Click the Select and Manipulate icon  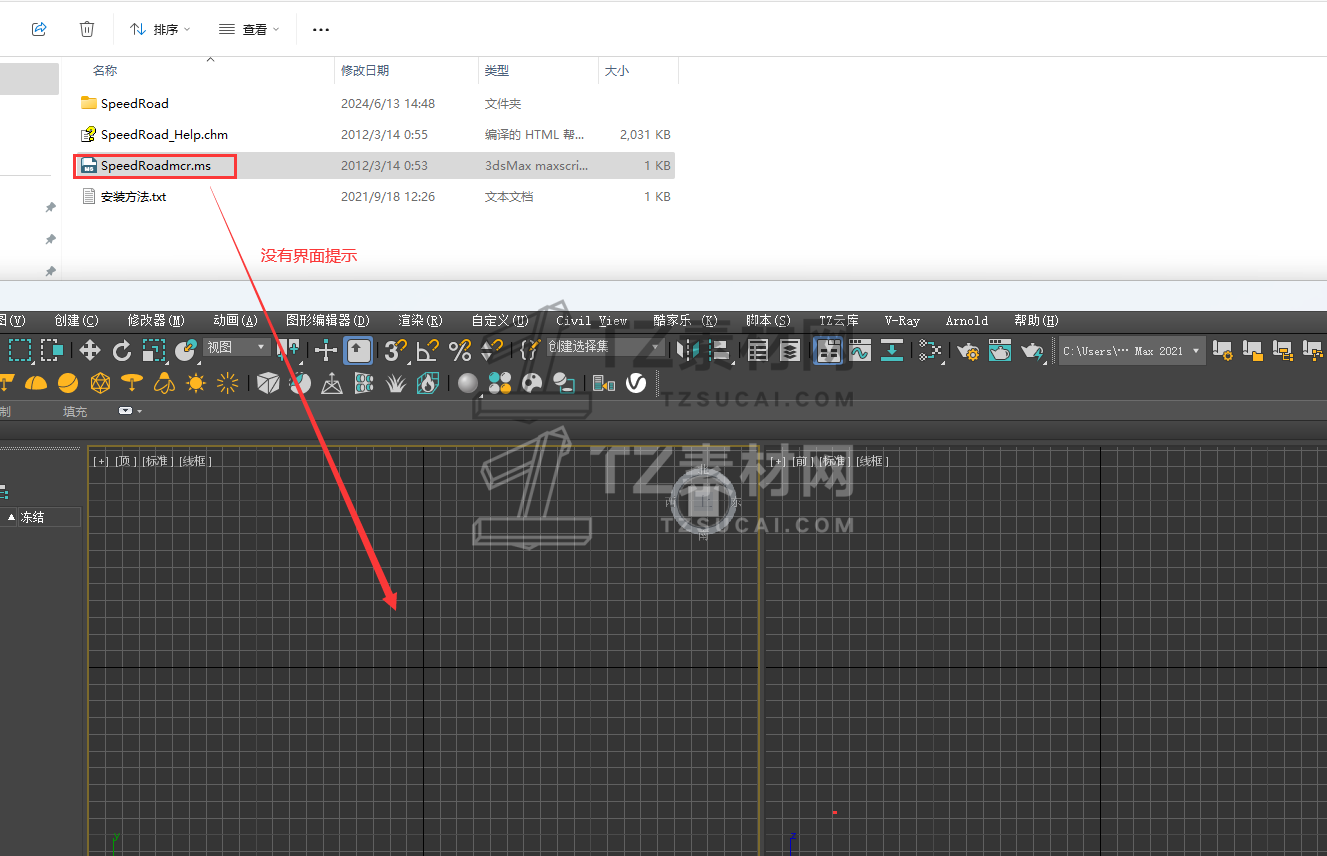(x=326, y=350)
